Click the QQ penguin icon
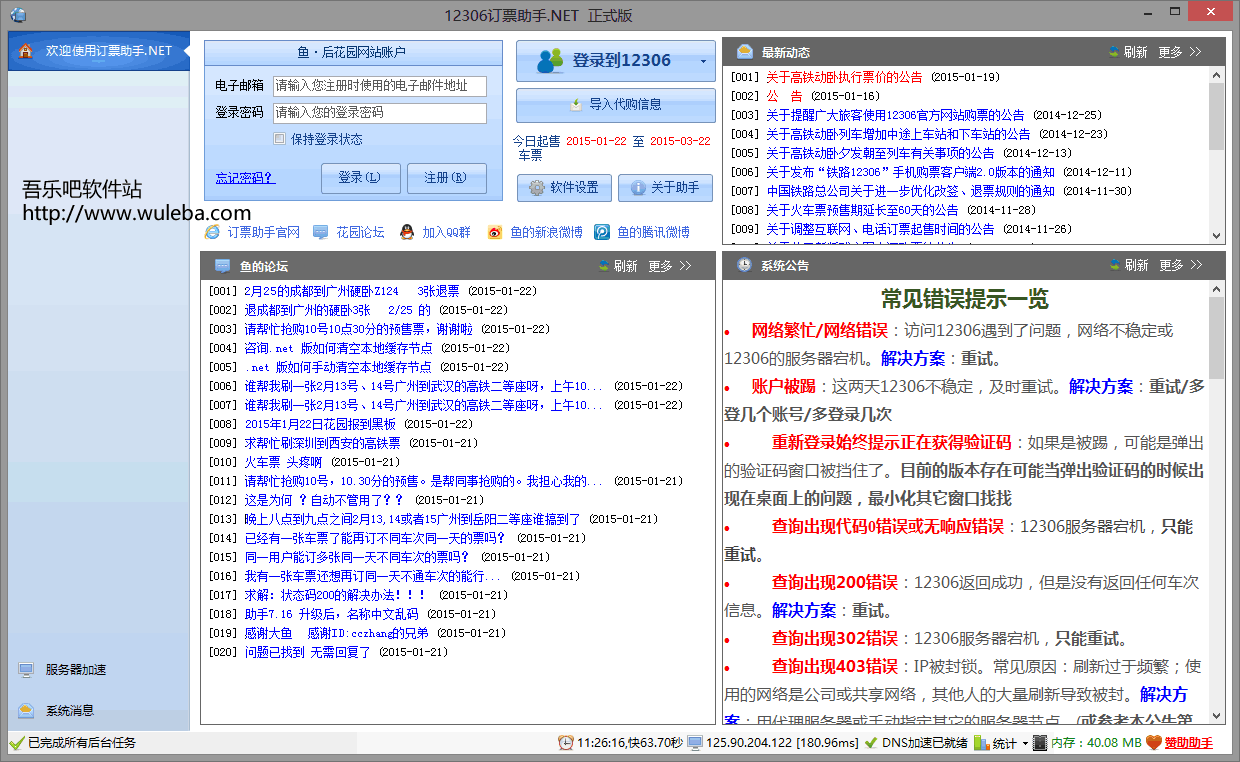This screenshot has width=1240, height=762. click(x=407, y=232)
